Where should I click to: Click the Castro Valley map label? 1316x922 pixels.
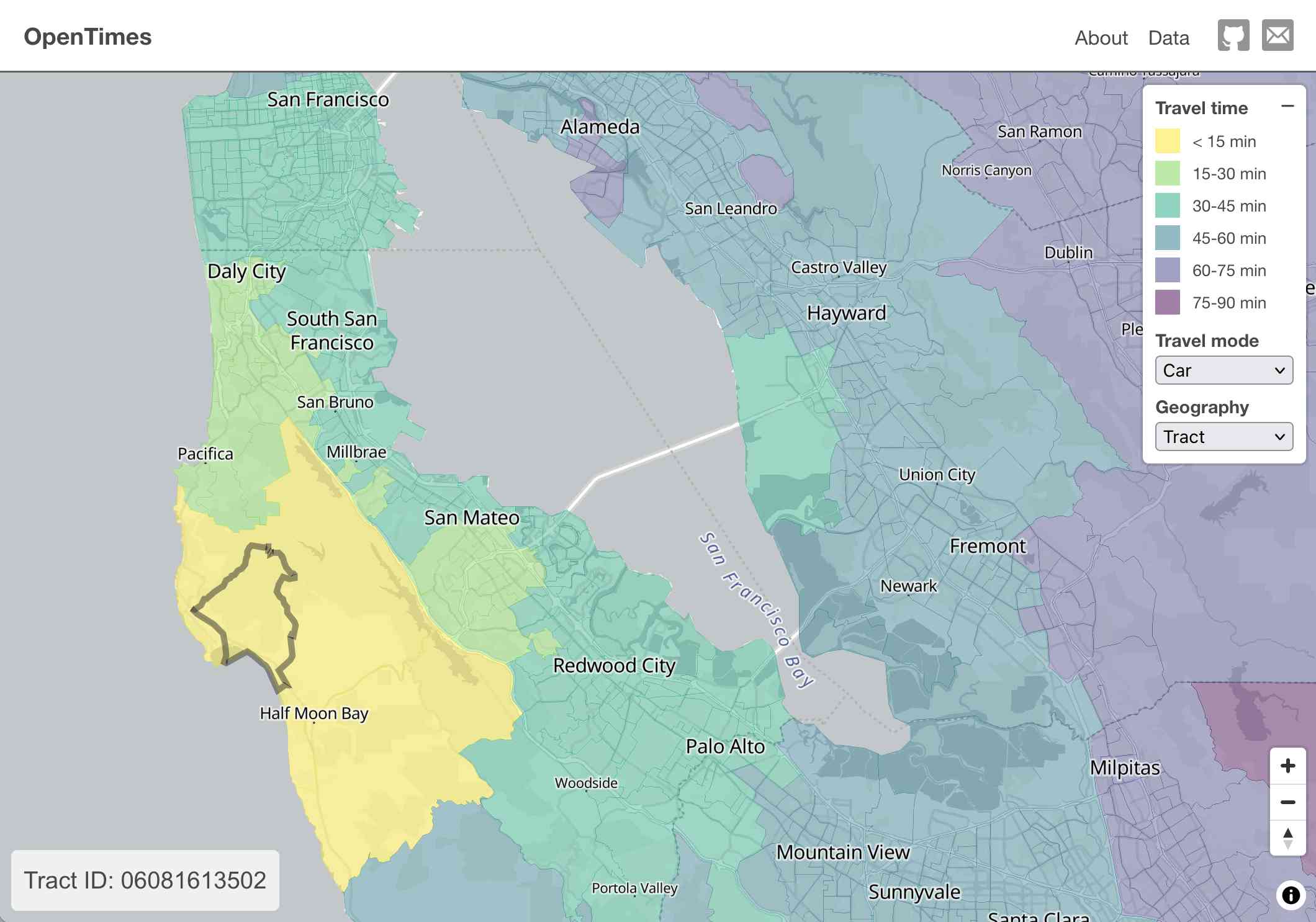[x=839, y=267]
